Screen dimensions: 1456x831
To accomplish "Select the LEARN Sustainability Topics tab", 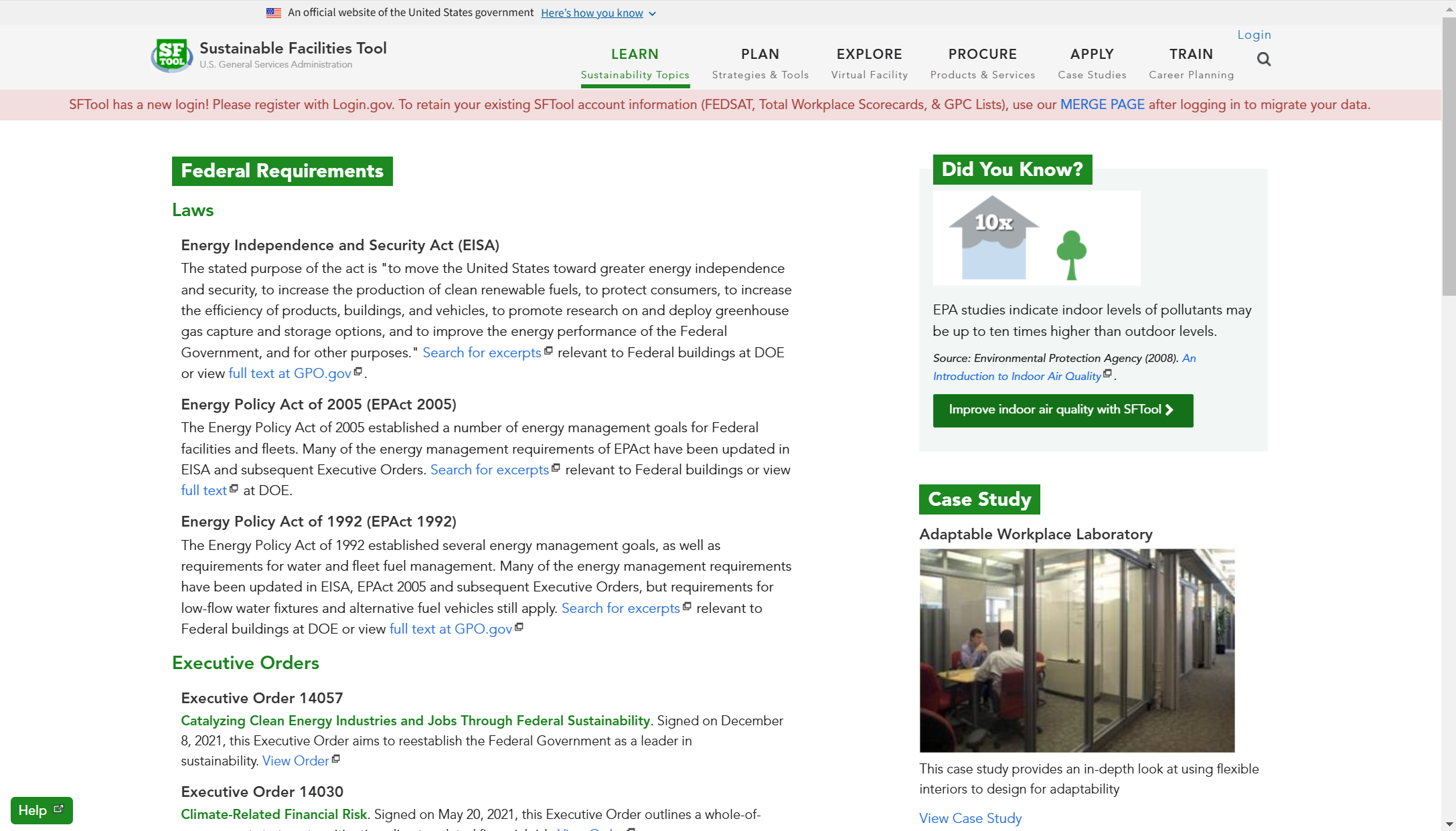I will (634, 63).
